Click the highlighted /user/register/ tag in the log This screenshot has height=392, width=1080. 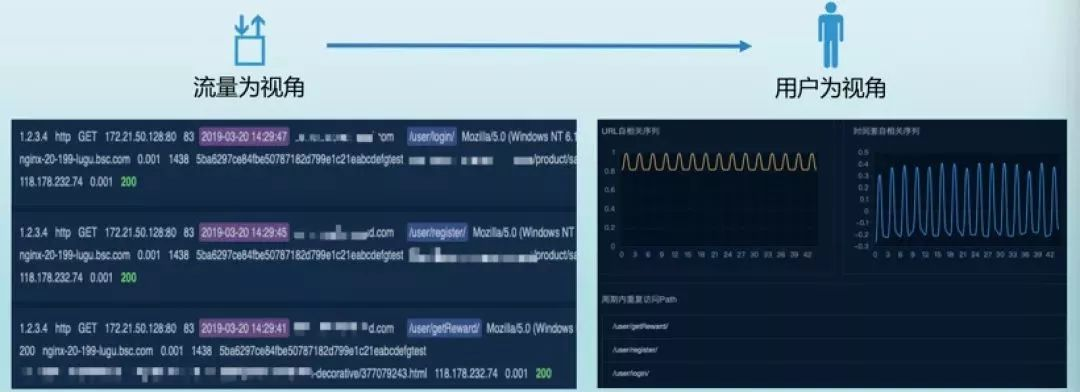[437, 232]
